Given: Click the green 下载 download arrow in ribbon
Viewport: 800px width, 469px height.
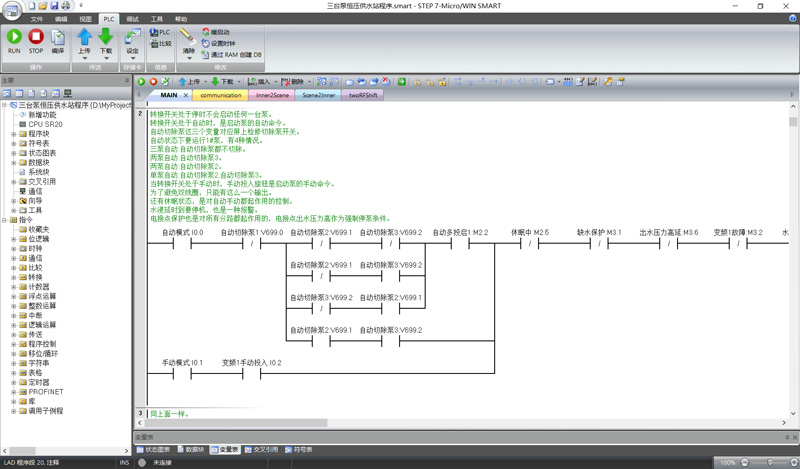Looking at the screenshot, I should pyautogui.click(x=106, y=37).
